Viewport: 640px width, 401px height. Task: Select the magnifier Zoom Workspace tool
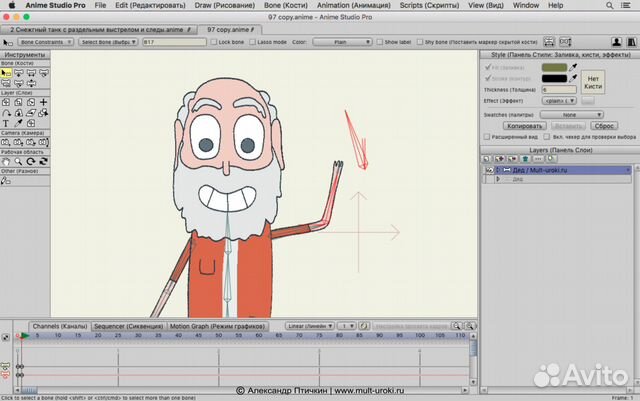[x=20, y=161]
